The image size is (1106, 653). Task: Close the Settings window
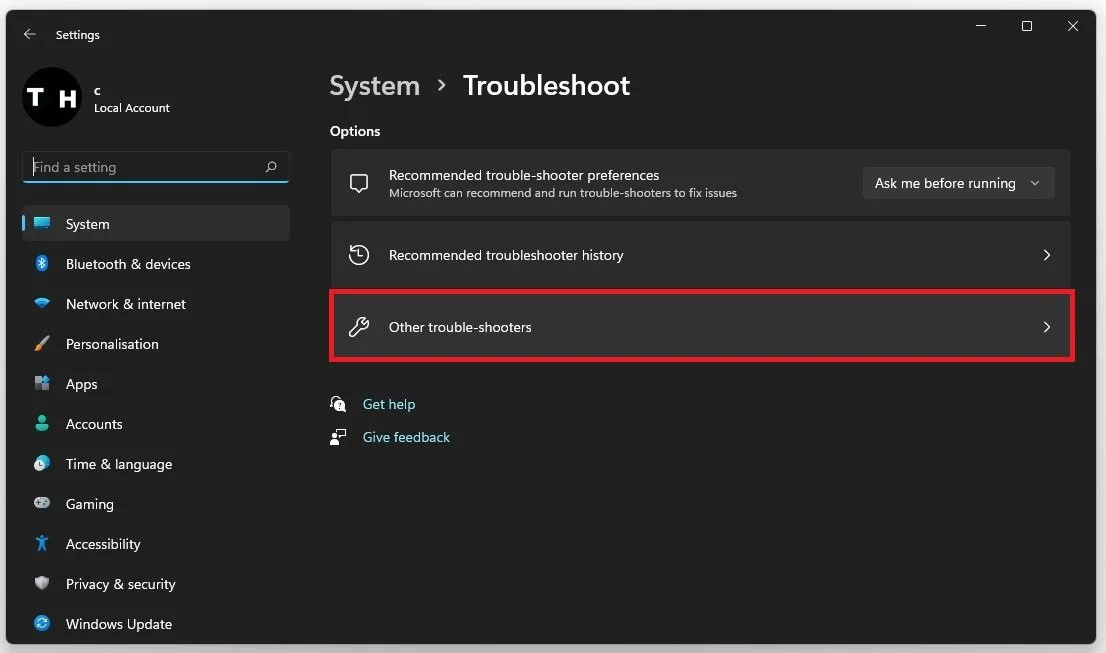(1073, 26)
